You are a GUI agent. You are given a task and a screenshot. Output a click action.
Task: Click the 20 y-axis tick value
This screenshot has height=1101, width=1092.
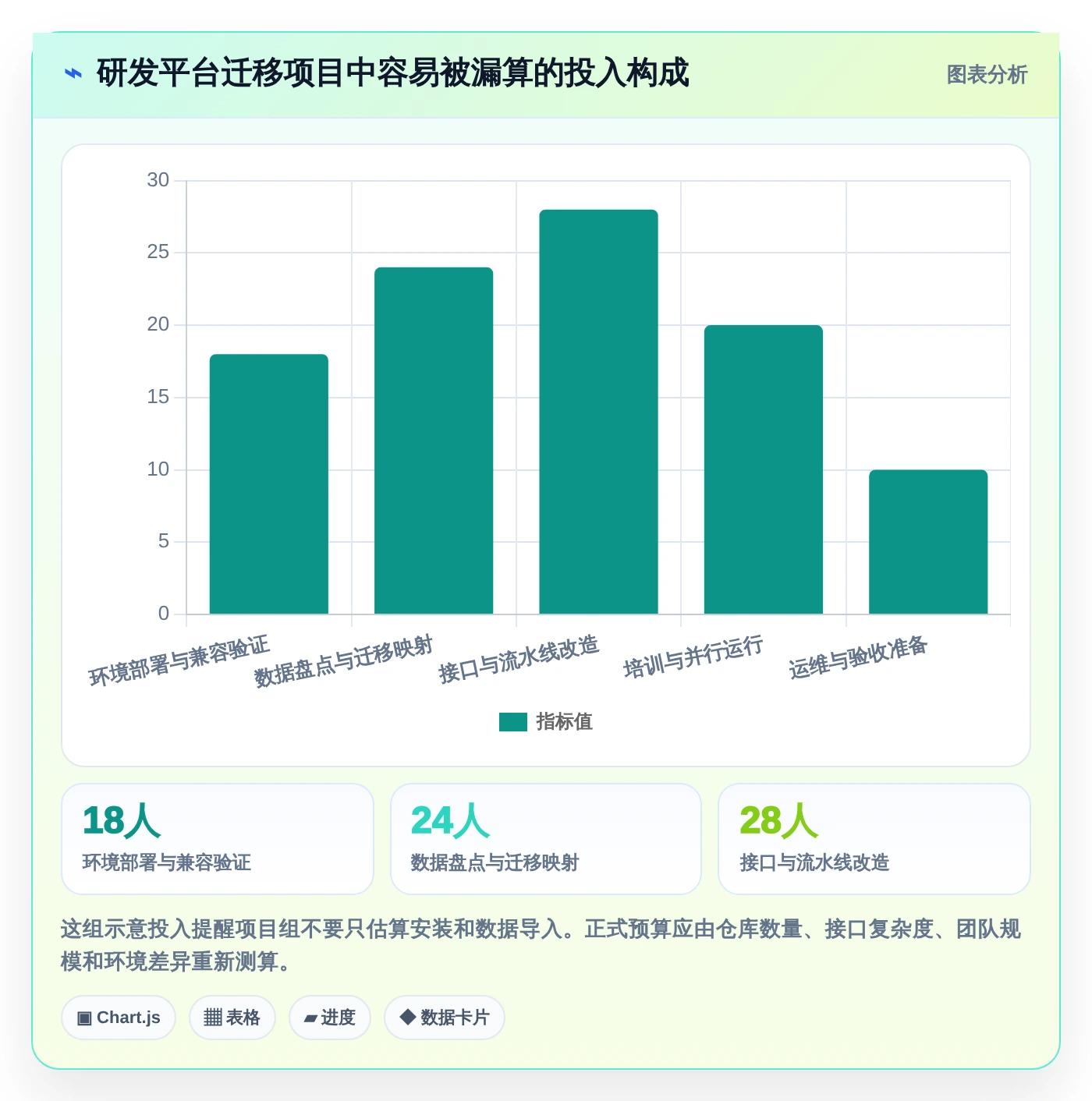(158, 324)
